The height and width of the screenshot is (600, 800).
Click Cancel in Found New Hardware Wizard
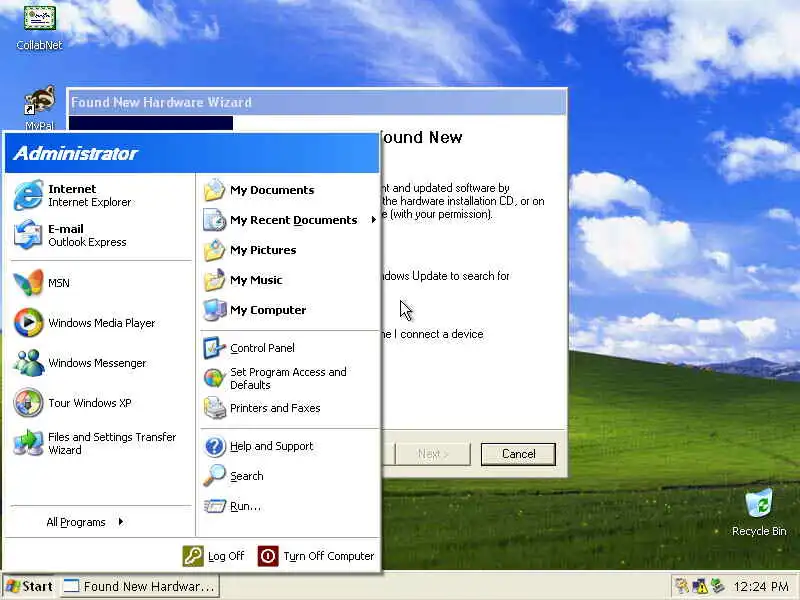click(518, 454)
